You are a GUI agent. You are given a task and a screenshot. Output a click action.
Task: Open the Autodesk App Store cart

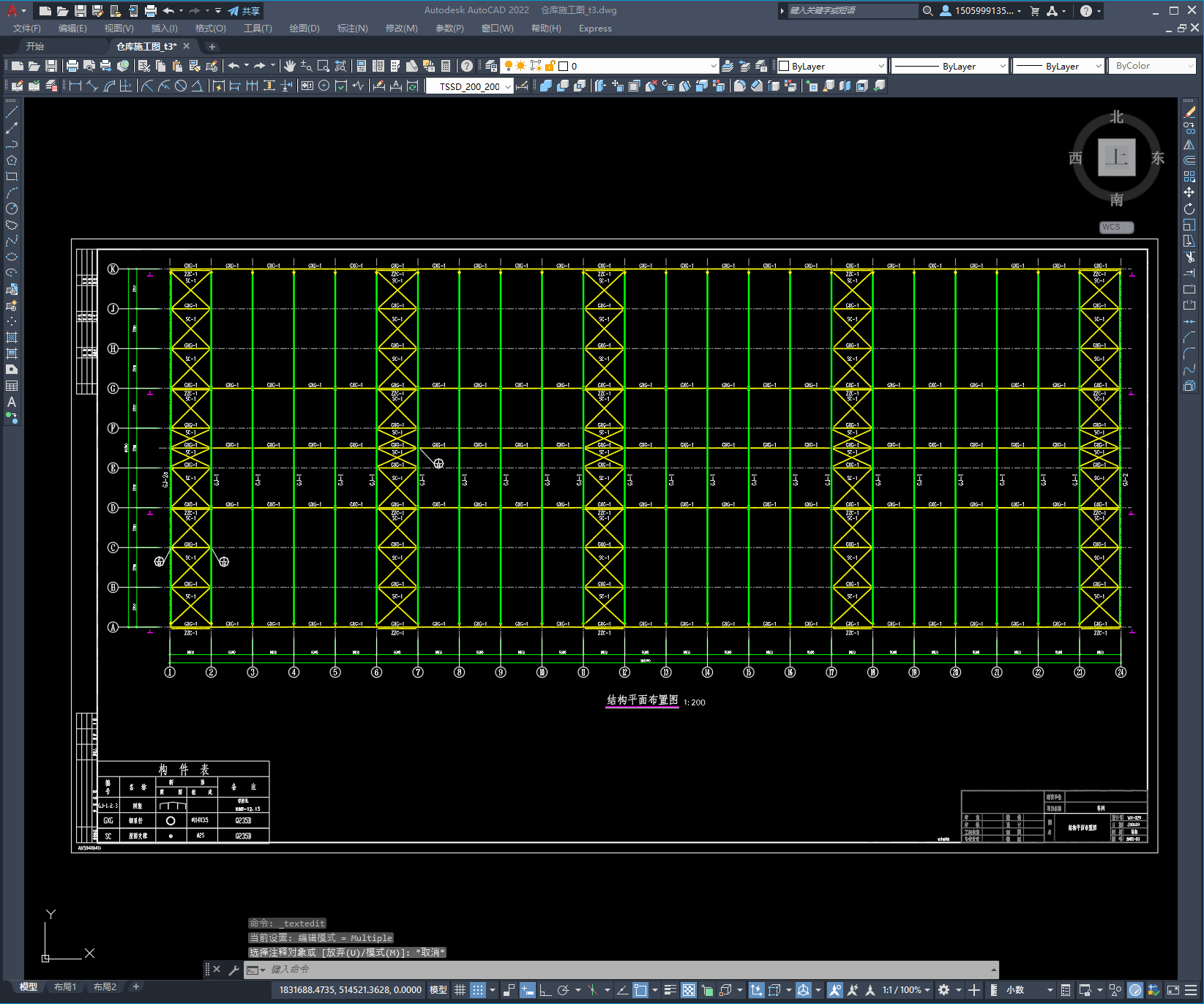click(x=1034, y=11)
